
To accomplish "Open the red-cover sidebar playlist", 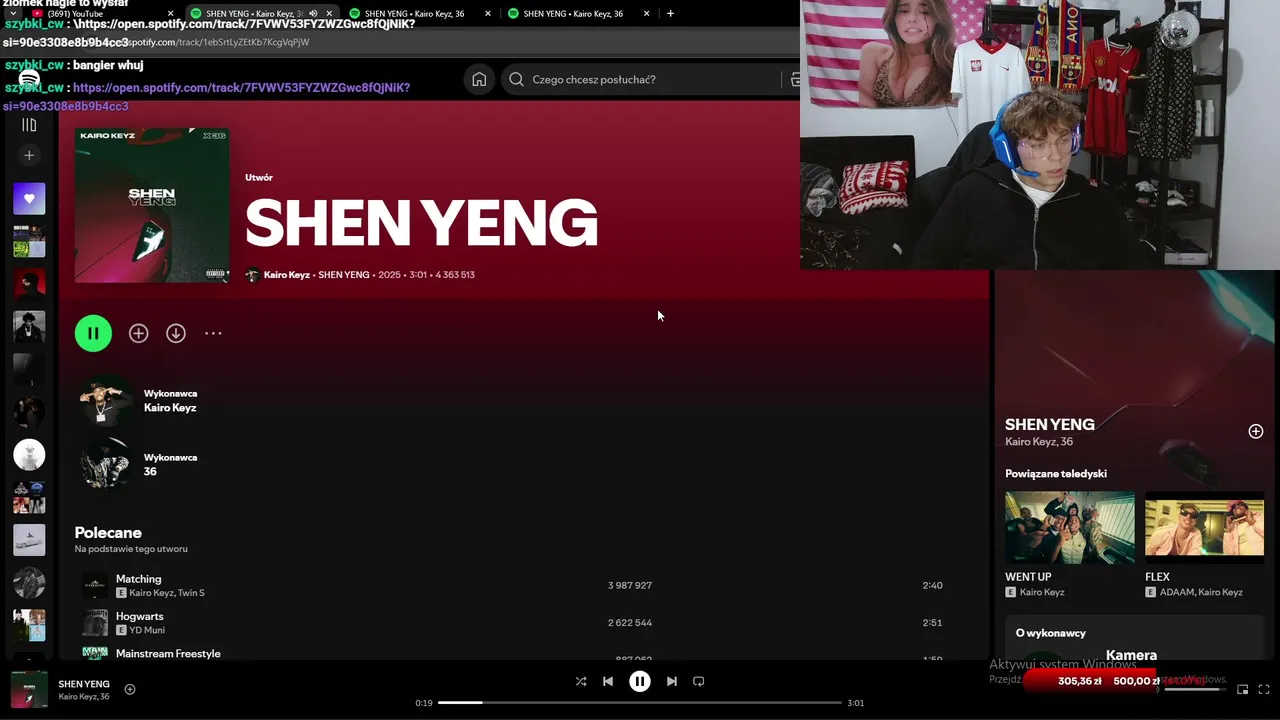I will (x=29, y=284).
